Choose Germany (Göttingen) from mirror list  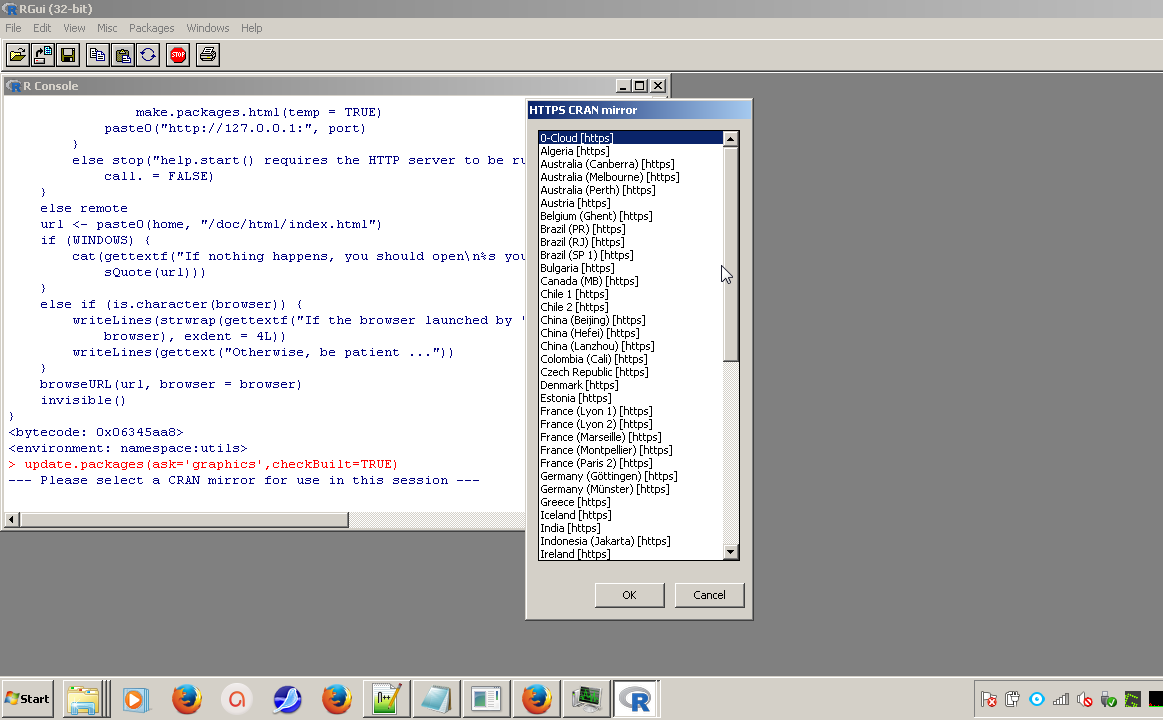point(608,476)
